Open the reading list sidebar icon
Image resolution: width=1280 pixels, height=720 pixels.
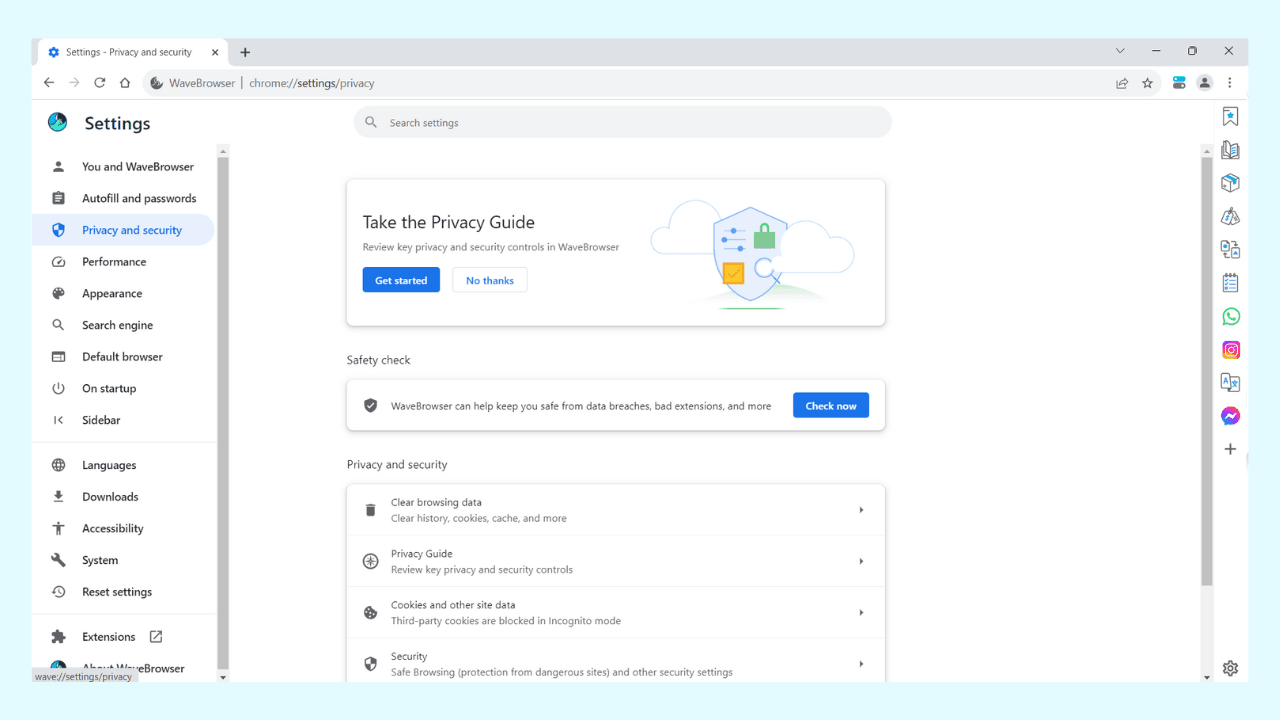[1230, 149]
